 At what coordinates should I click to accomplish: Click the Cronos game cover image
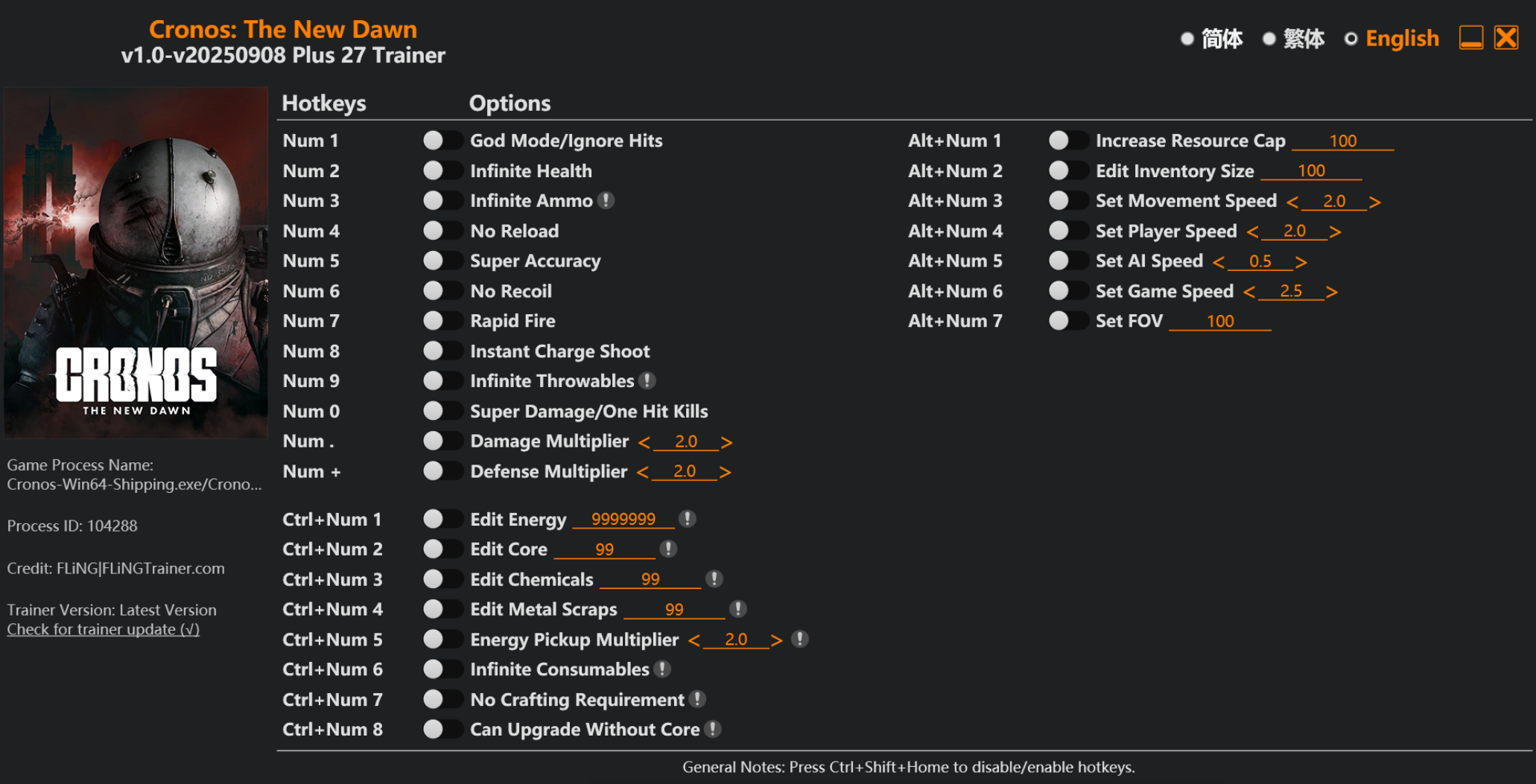pyautogui.click(x=136, y=262)
